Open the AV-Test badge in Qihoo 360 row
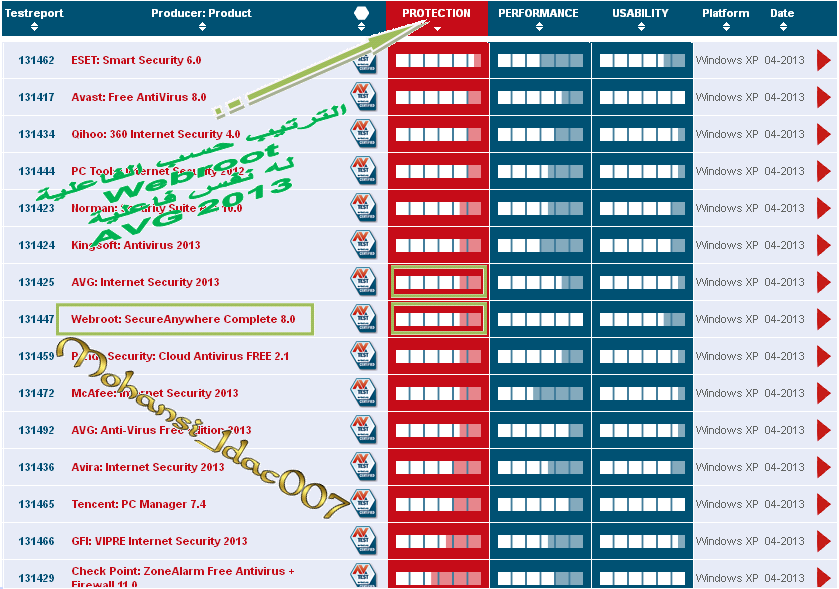 (363, 134)
